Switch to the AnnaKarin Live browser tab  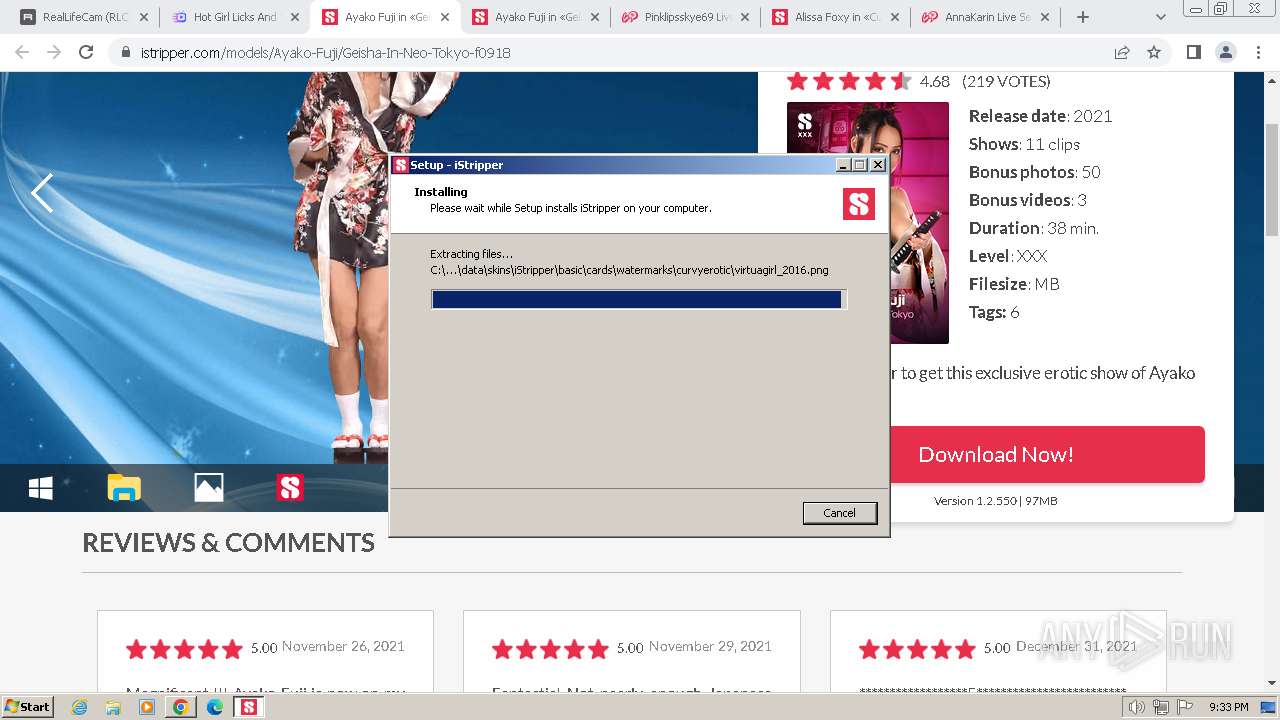tap(985, 17)
